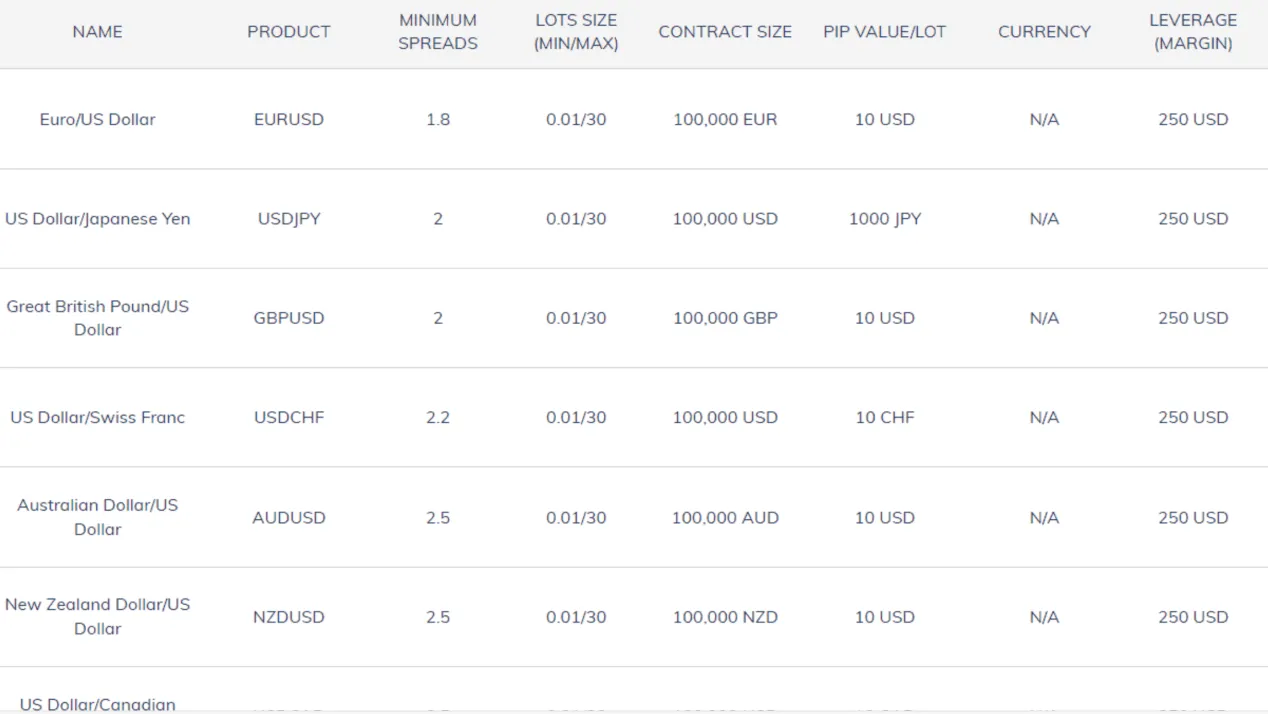Click the GBPUSD product code

(289, 318)
